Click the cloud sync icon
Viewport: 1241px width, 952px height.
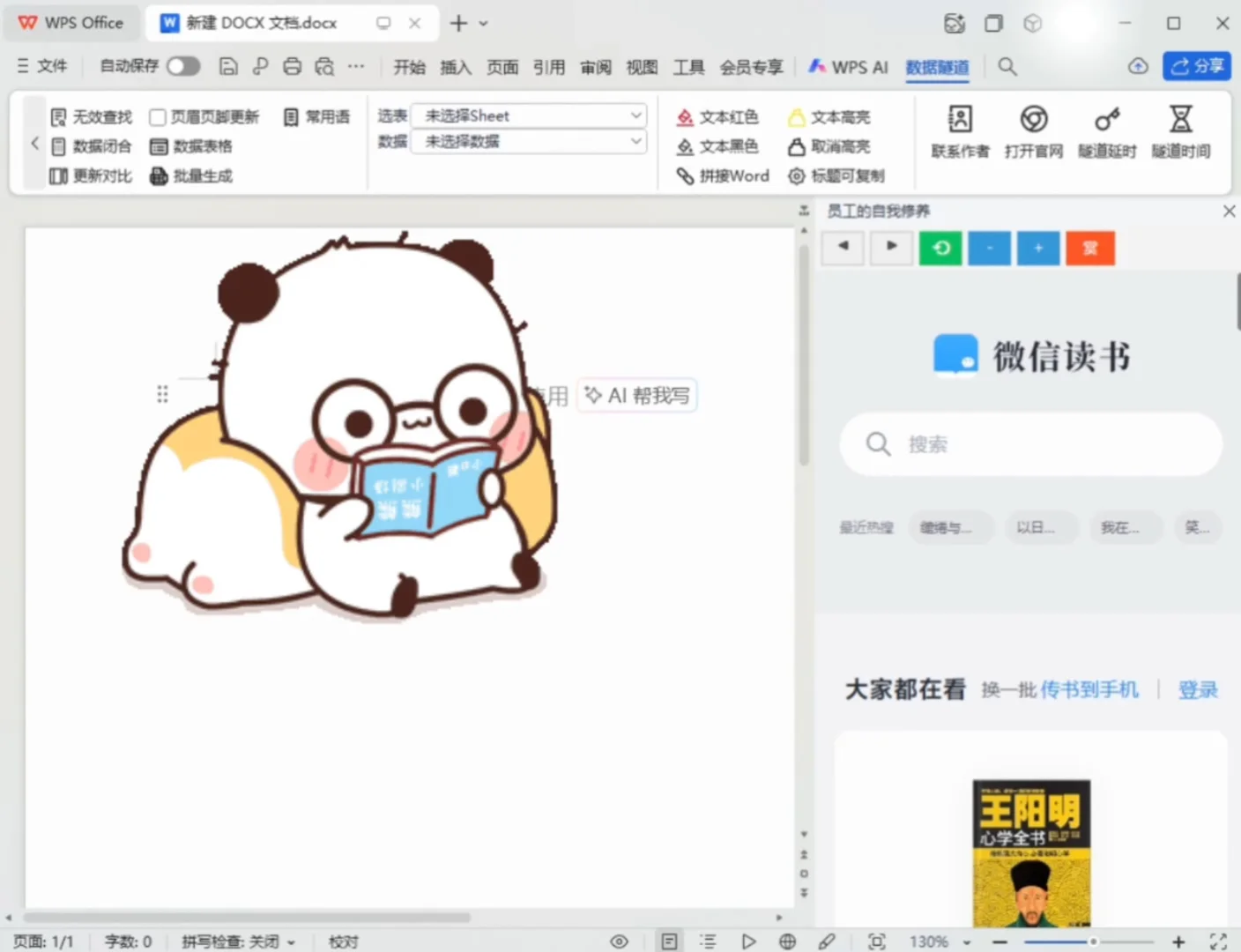pos(1139,66)
